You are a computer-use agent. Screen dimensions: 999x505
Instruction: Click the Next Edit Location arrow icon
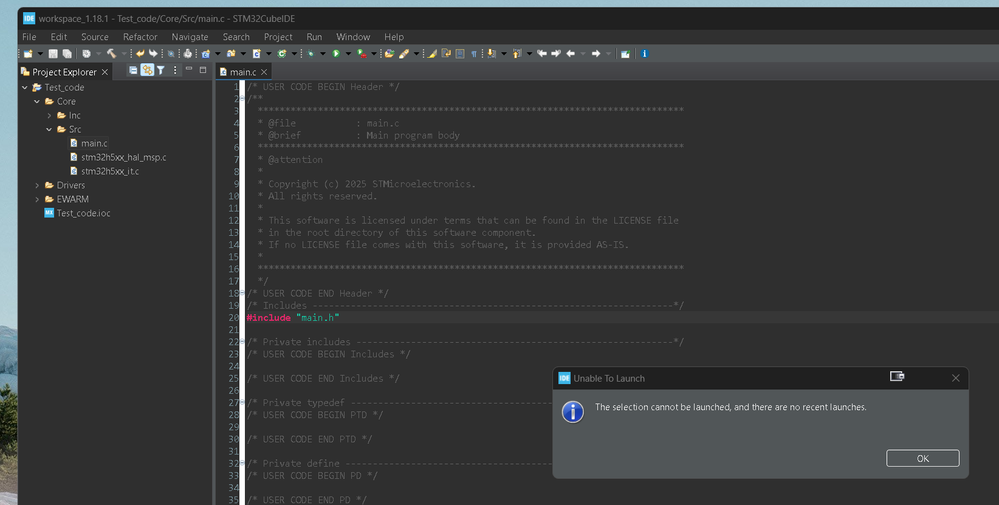point(556,53)
